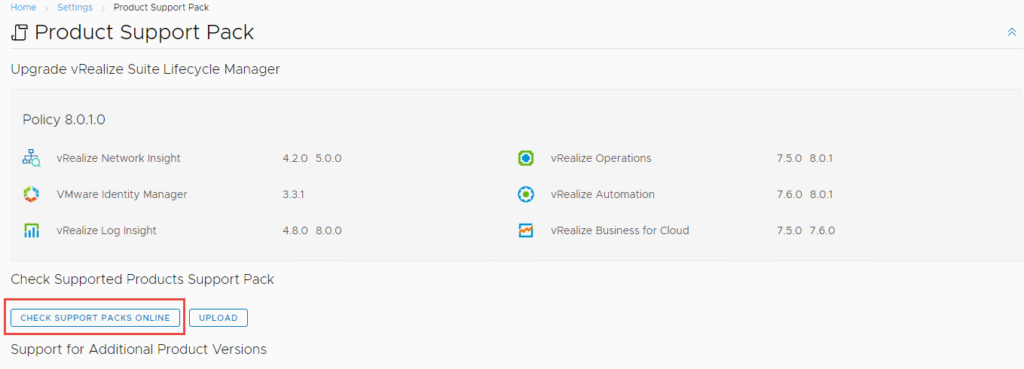Viewport: 1024px width, 369px height.
Task: Click Check Supported Products Support Pack heading
Action: (142, 280)
